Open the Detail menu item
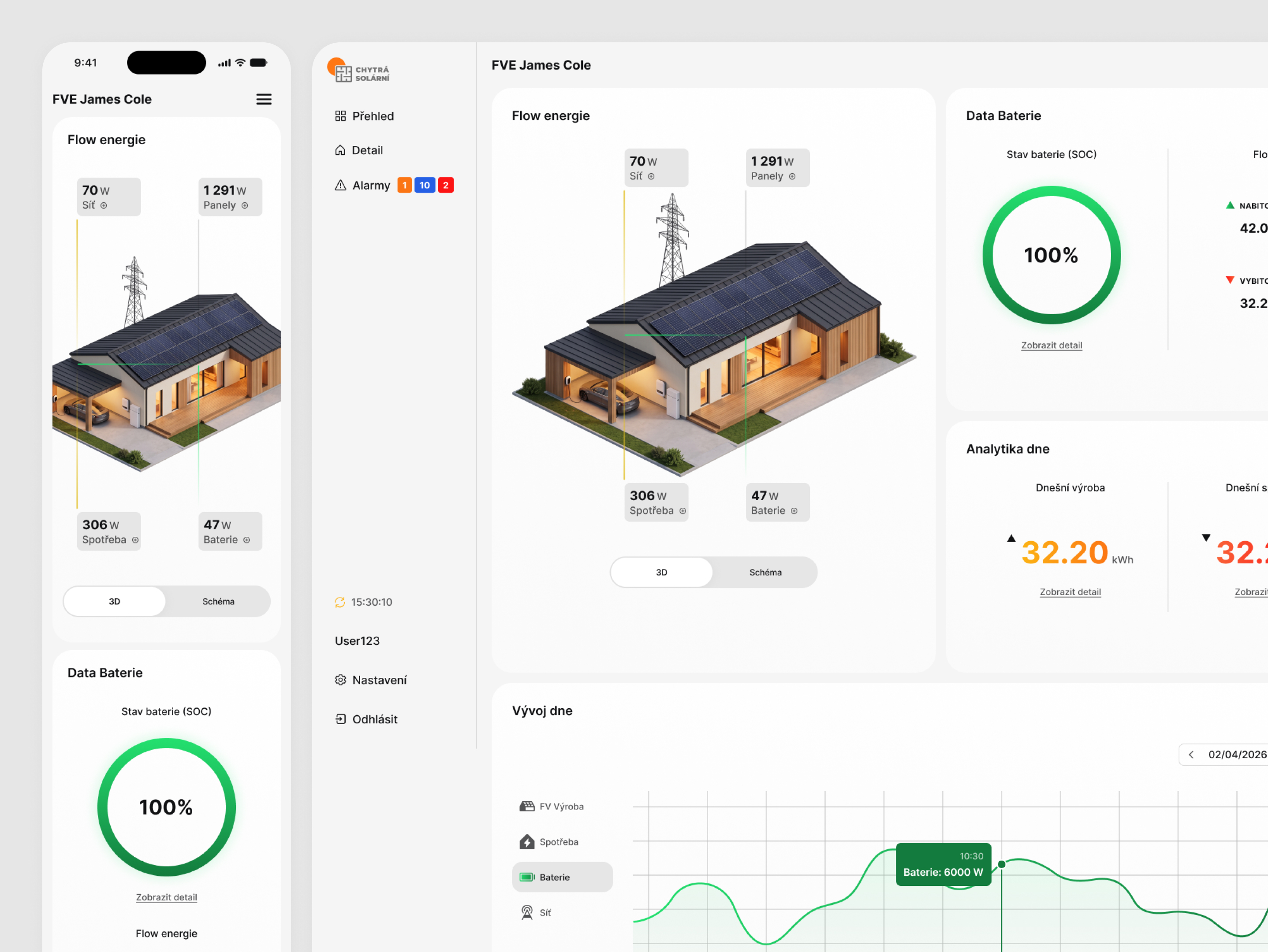Viewport: 1268px width, 952px height. click(x=359, y=150)
